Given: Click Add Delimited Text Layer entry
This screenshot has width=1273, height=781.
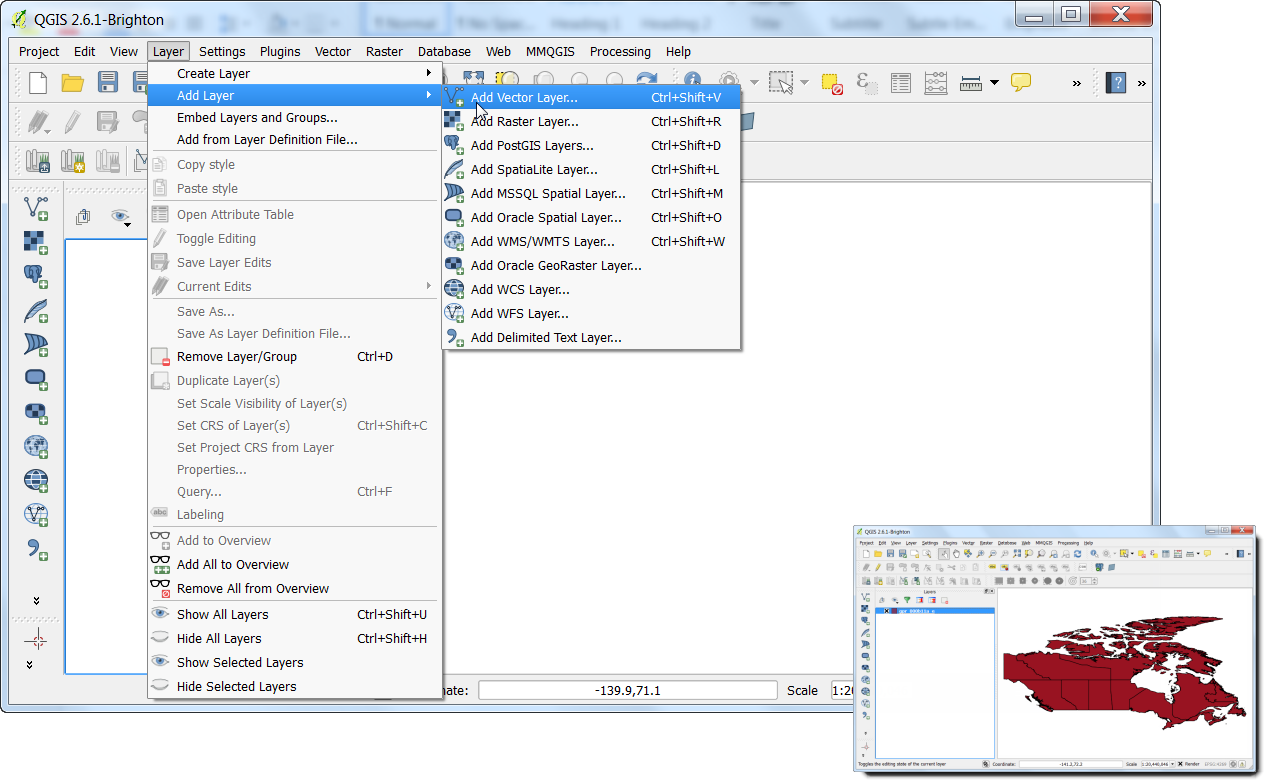Looking at the screenshot, I should 546,337.
